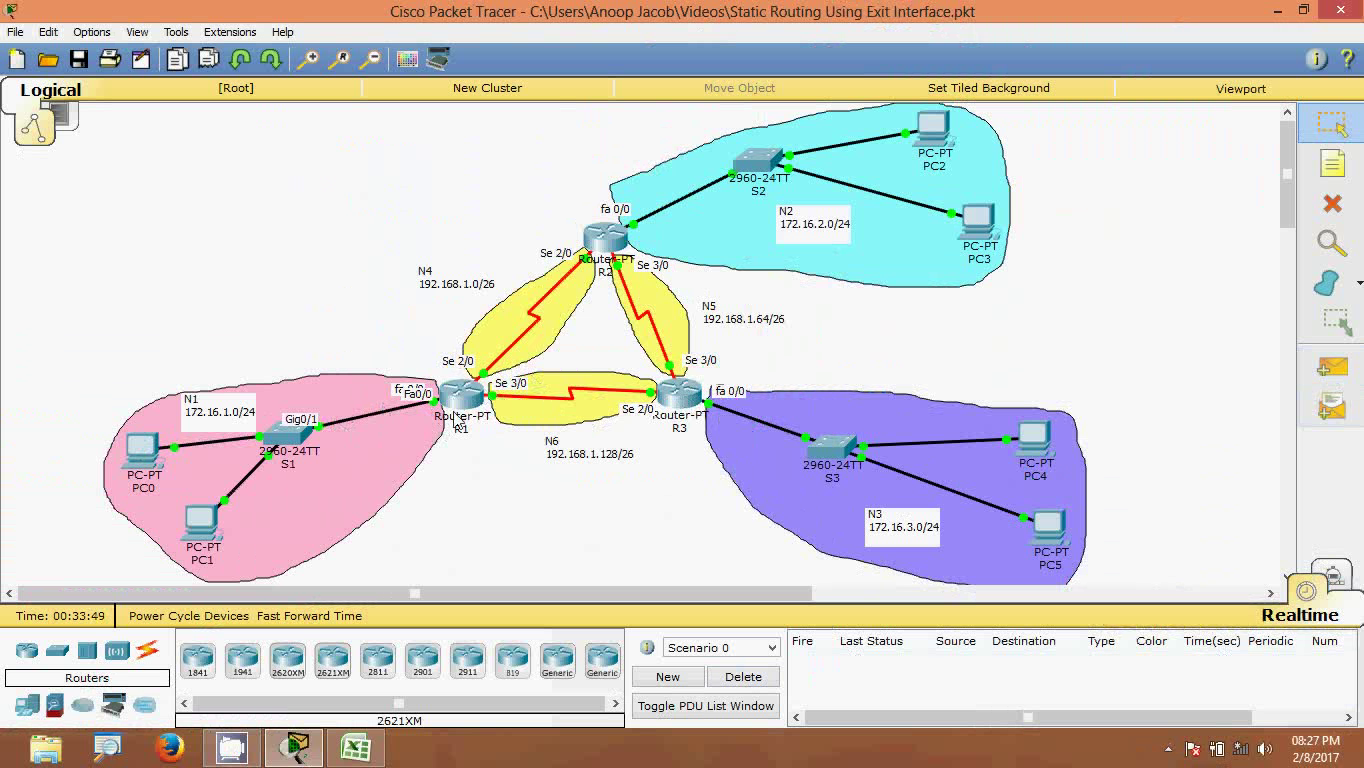Open the Extensions menu
The image size is (1364, 768).
pos(229,32)
